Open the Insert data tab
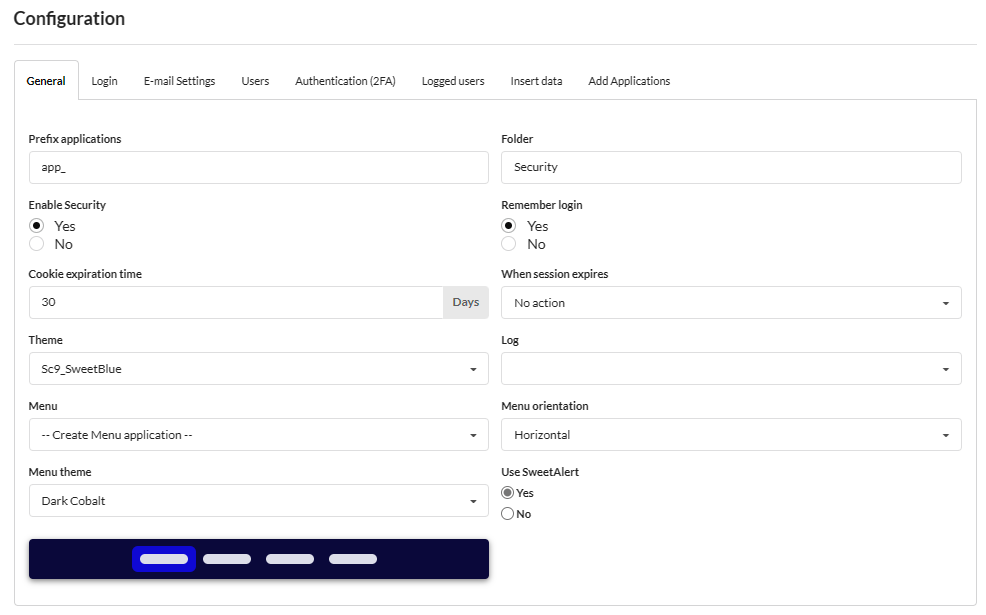Image resolution: width=986 pixels, height=615 pixels. 536,81
